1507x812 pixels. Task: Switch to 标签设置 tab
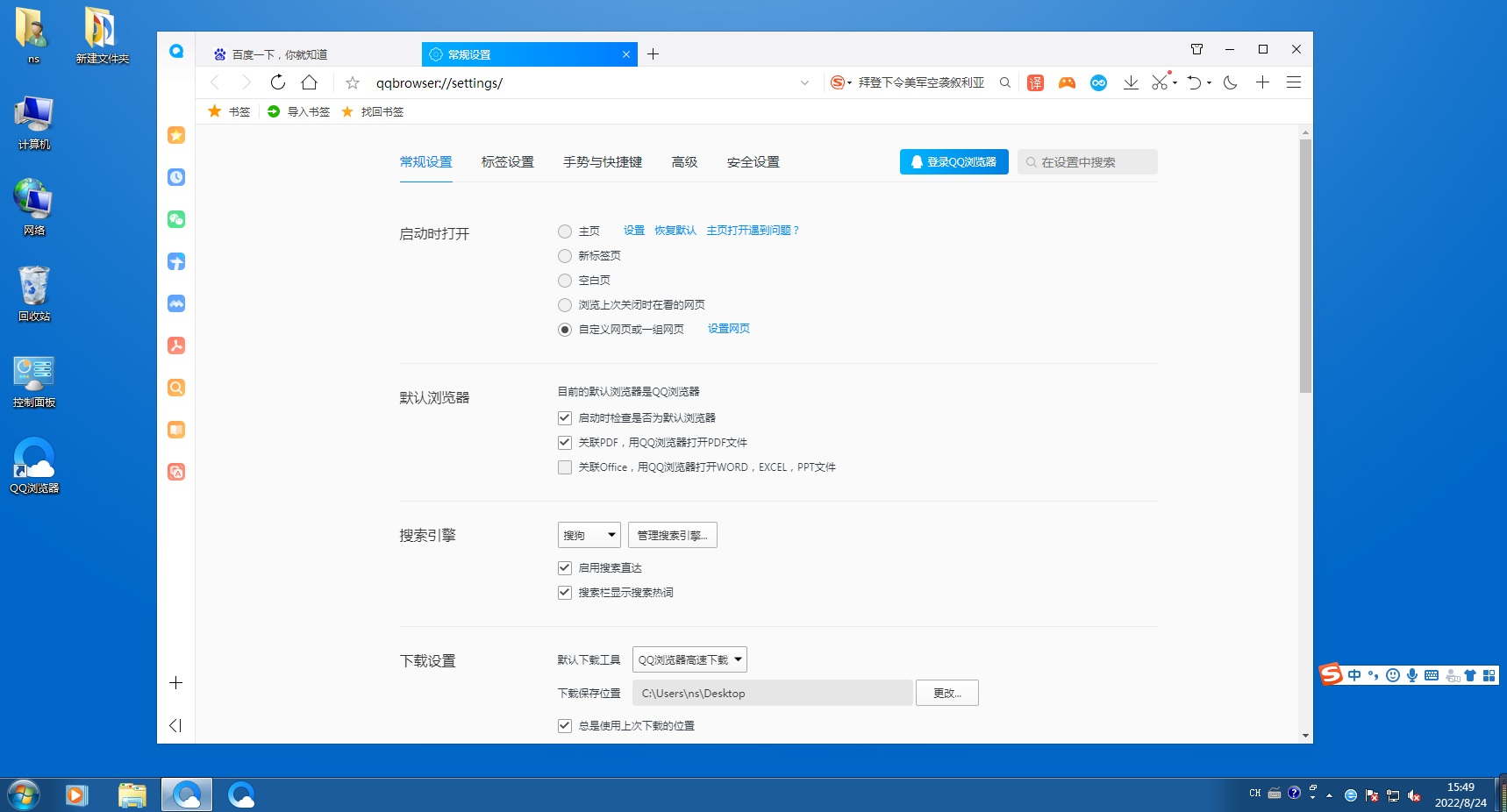click(508, 162)
